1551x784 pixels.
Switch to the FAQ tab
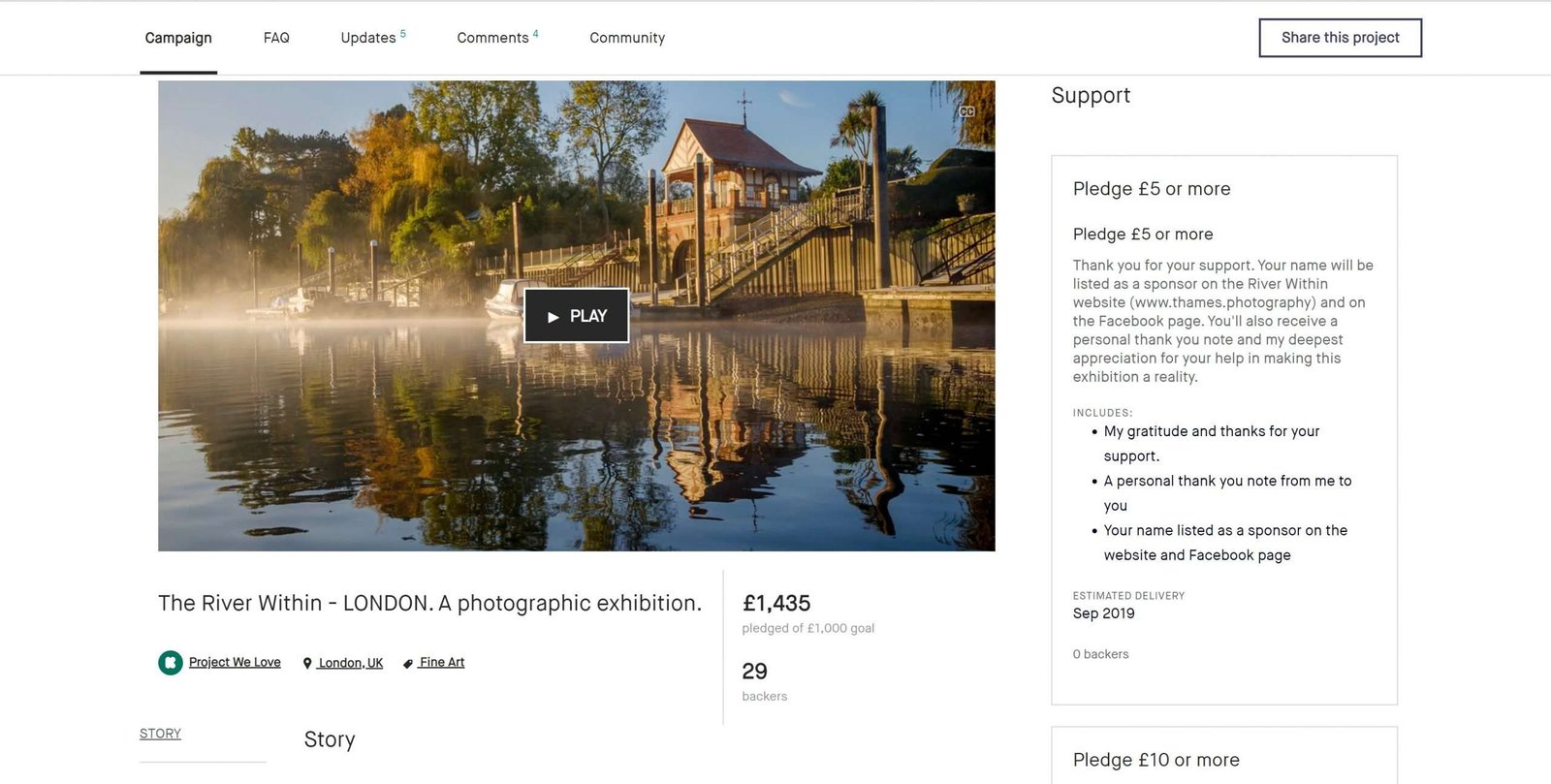276,38
